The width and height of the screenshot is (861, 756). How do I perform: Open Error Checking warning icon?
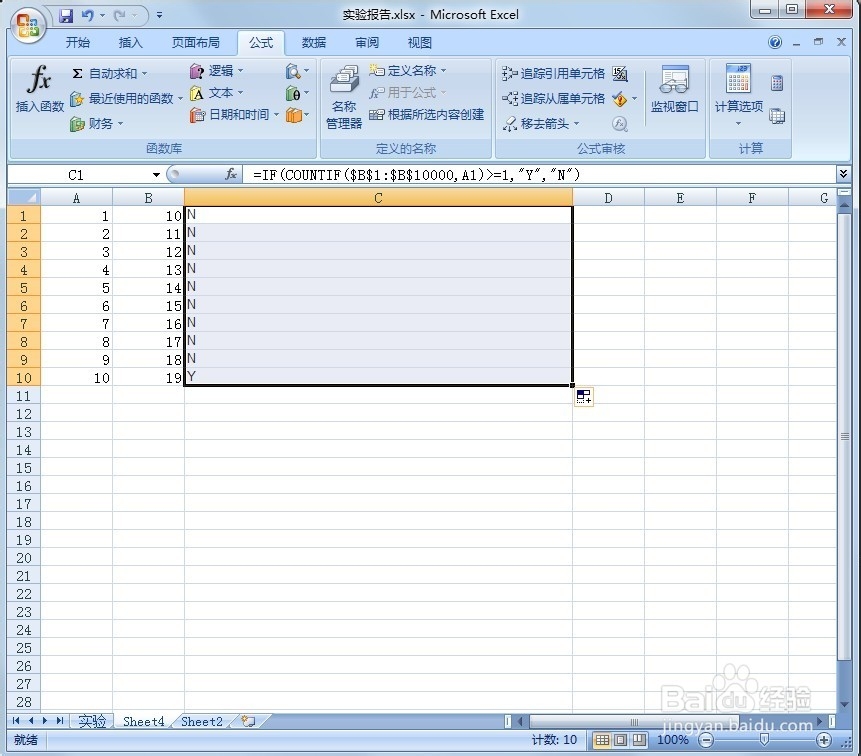point(620,99)
